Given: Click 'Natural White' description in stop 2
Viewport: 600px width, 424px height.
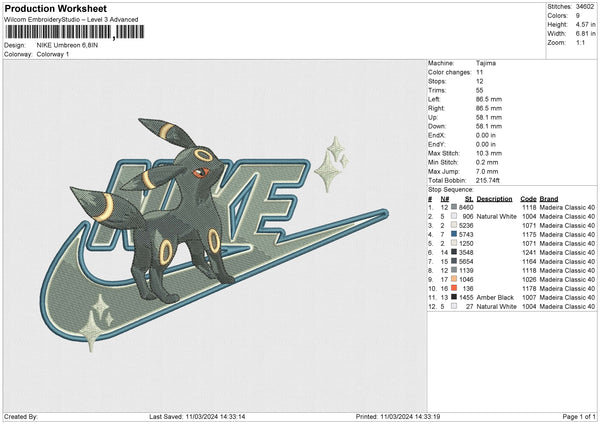Looking at the screenshot, I should click(496, 217).
